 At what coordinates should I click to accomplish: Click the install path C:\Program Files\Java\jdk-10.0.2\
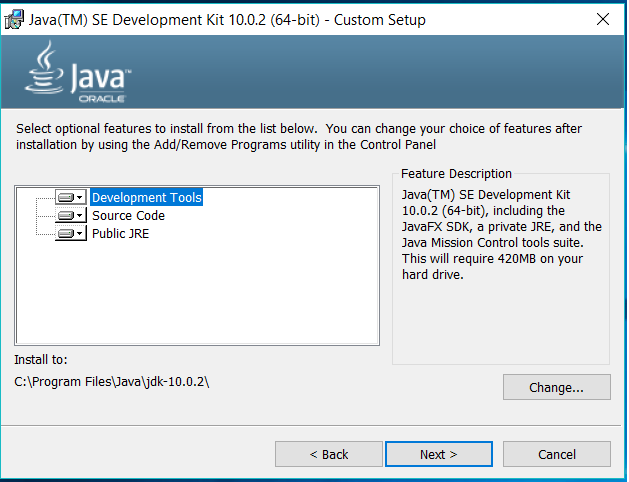pyautogui.click(x=112, y=381)
